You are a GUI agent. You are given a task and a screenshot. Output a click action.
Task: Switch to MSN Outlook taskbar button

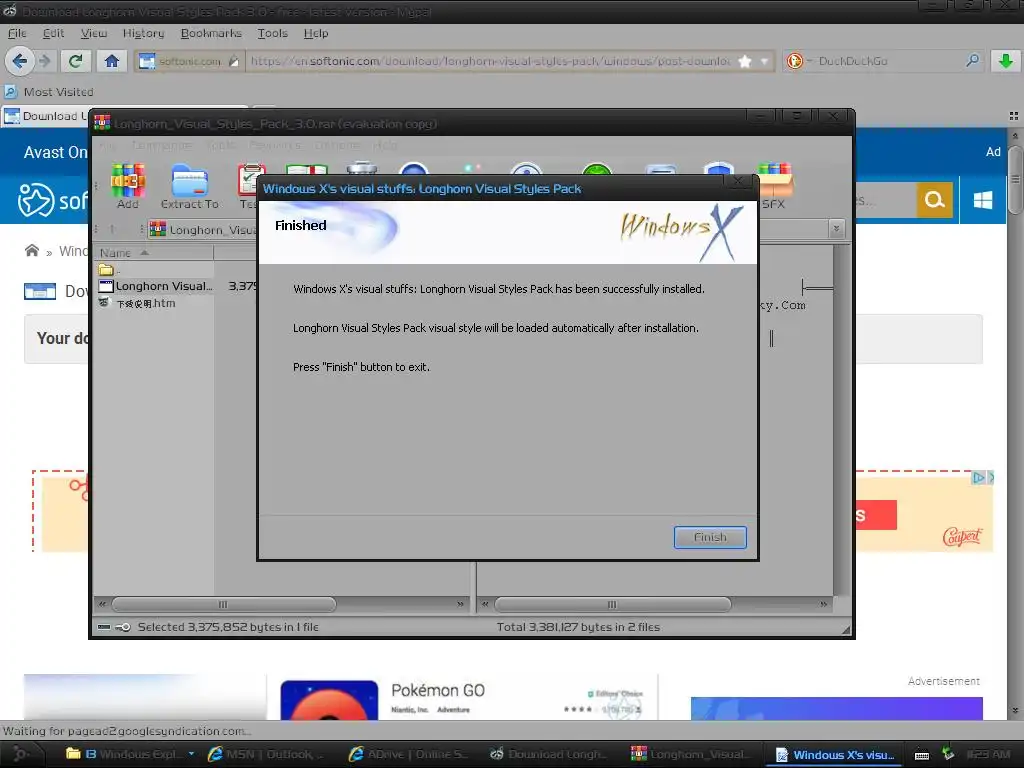pos(268,754)
